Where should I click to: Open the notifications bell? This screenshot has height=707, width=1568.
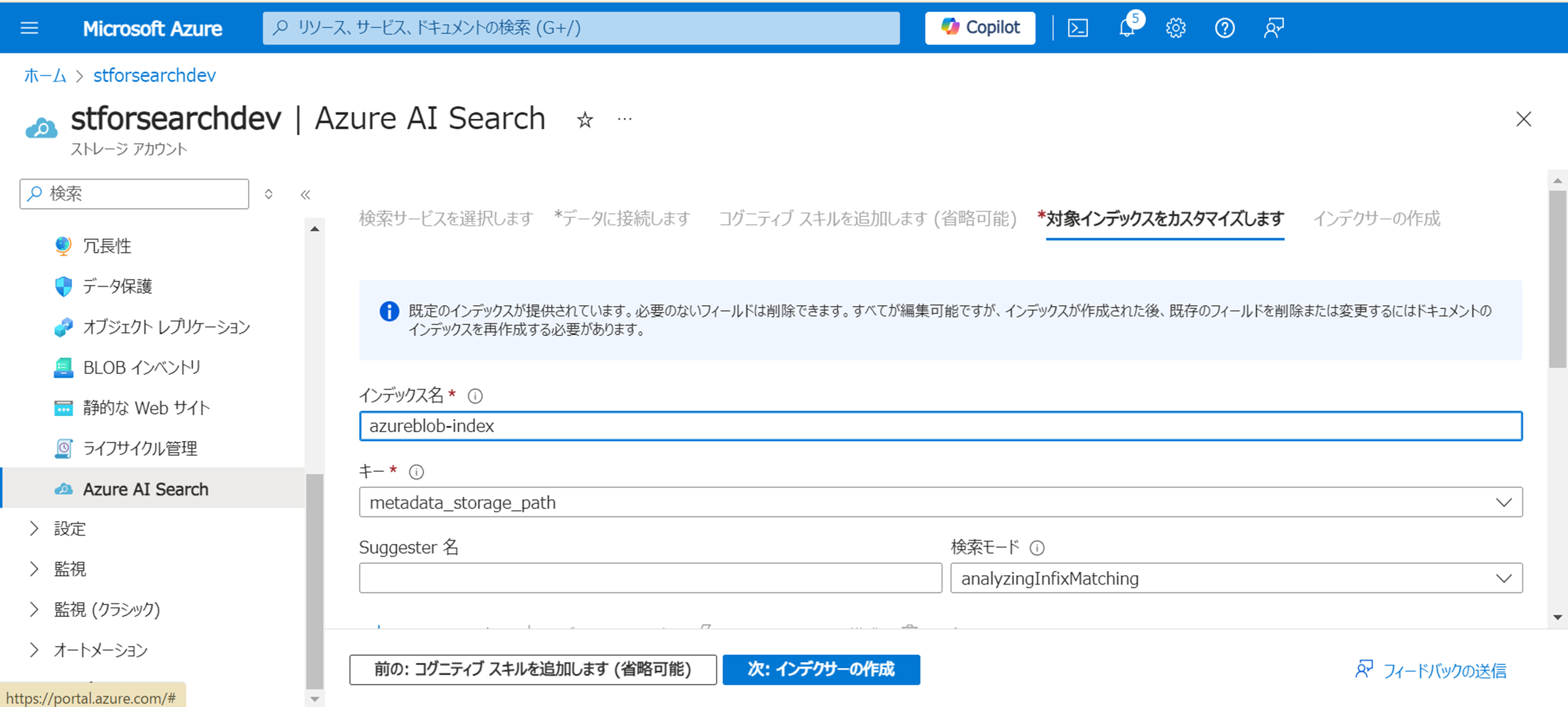pyautogui.click(x=1127, y=28)
